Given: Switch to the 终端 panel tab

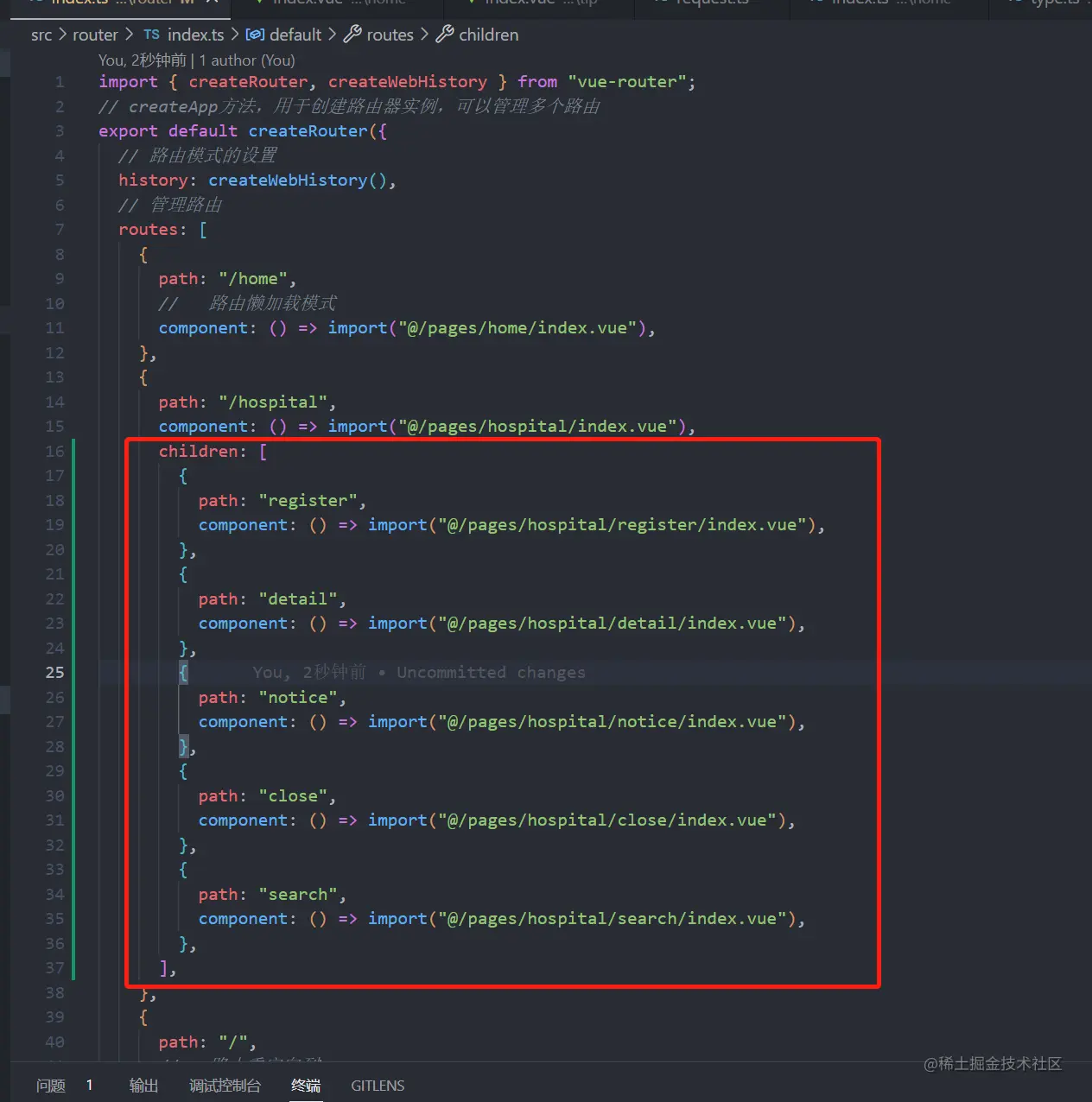Looking at the screenshot, I should 306,1086.
